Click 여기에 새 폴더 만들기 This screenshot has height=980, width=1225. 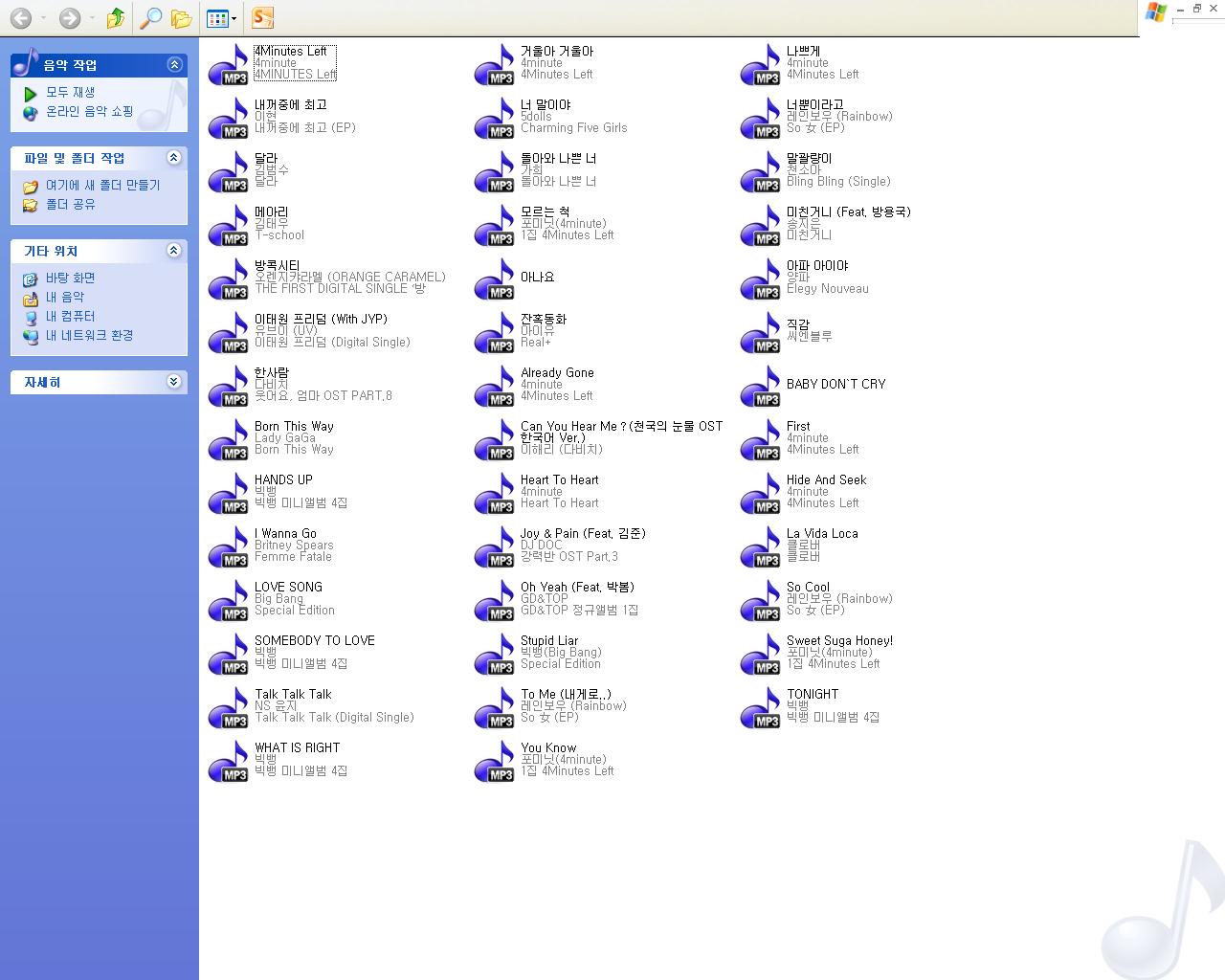click(x=103, y=186)
